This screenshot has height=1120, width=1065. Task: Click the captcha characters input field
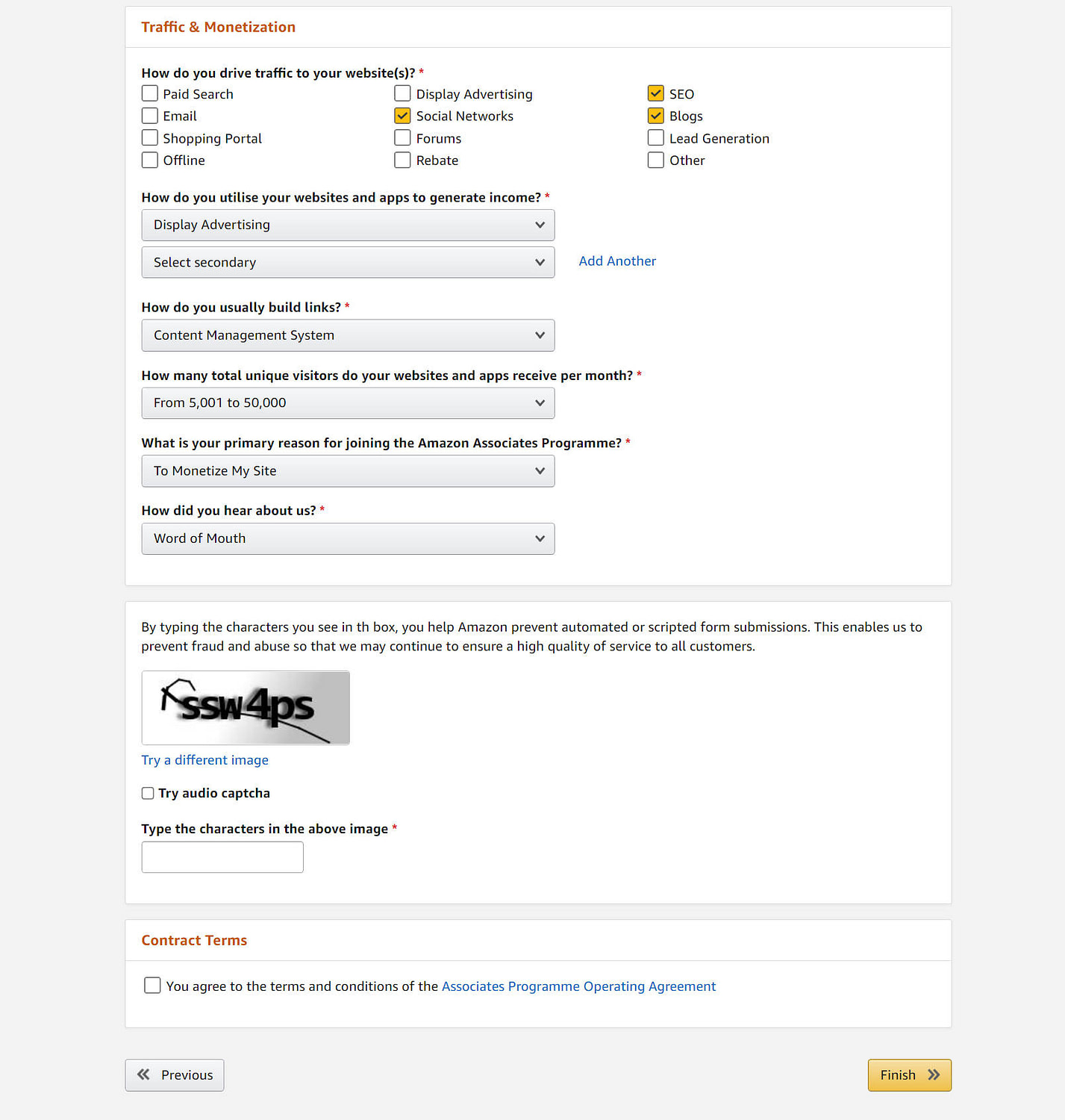tap(222, 856)
